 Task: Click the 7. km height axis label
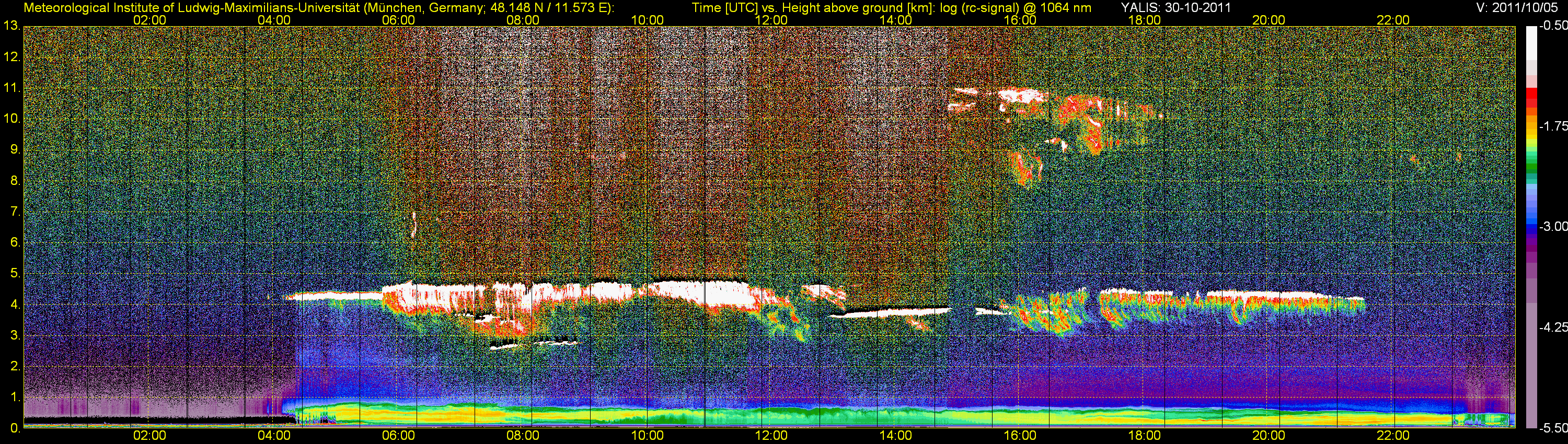click(x=15, y=212)
